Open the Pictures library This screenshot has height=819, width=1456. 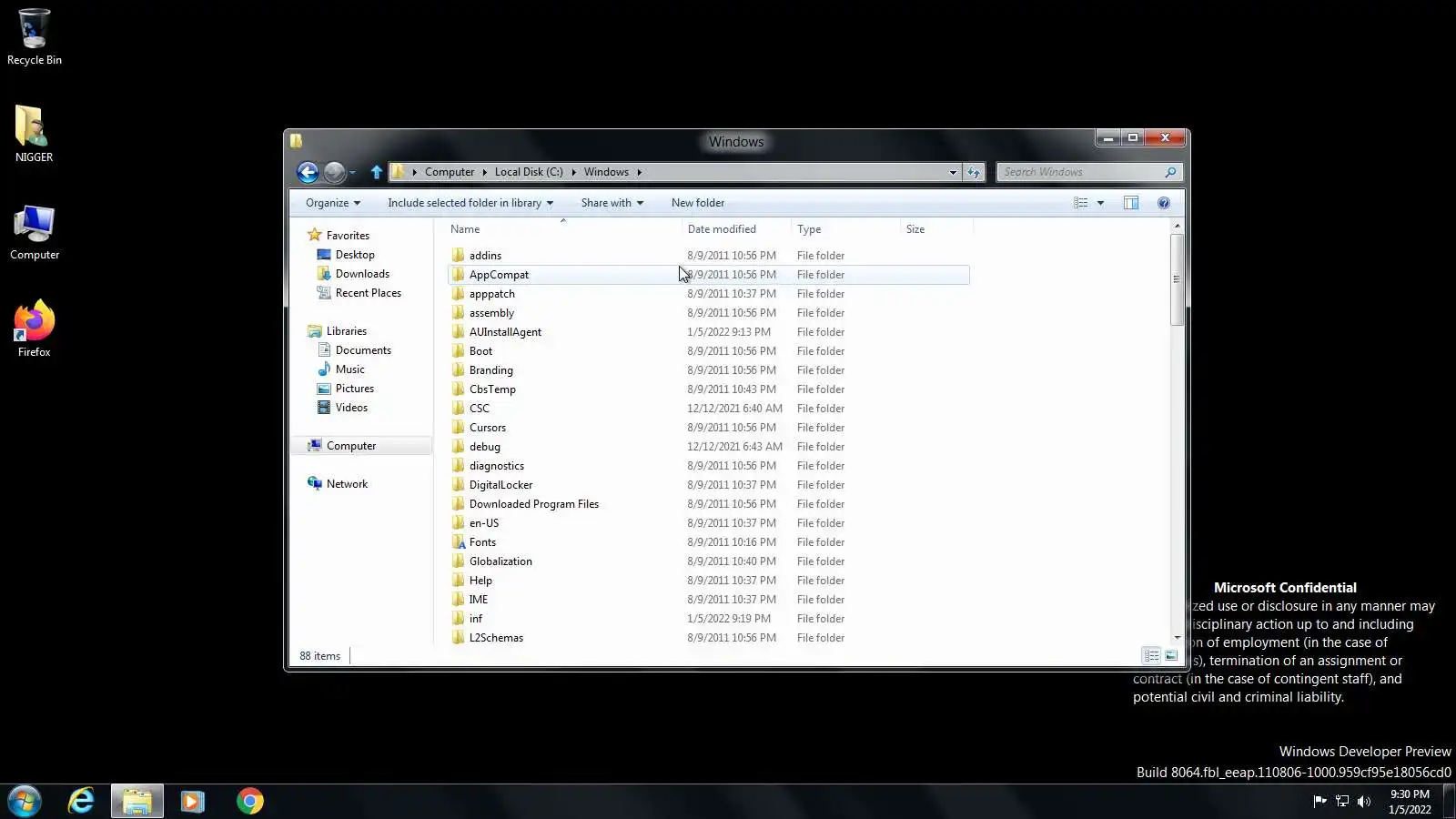pyautogui.click(x=354, y=389)
